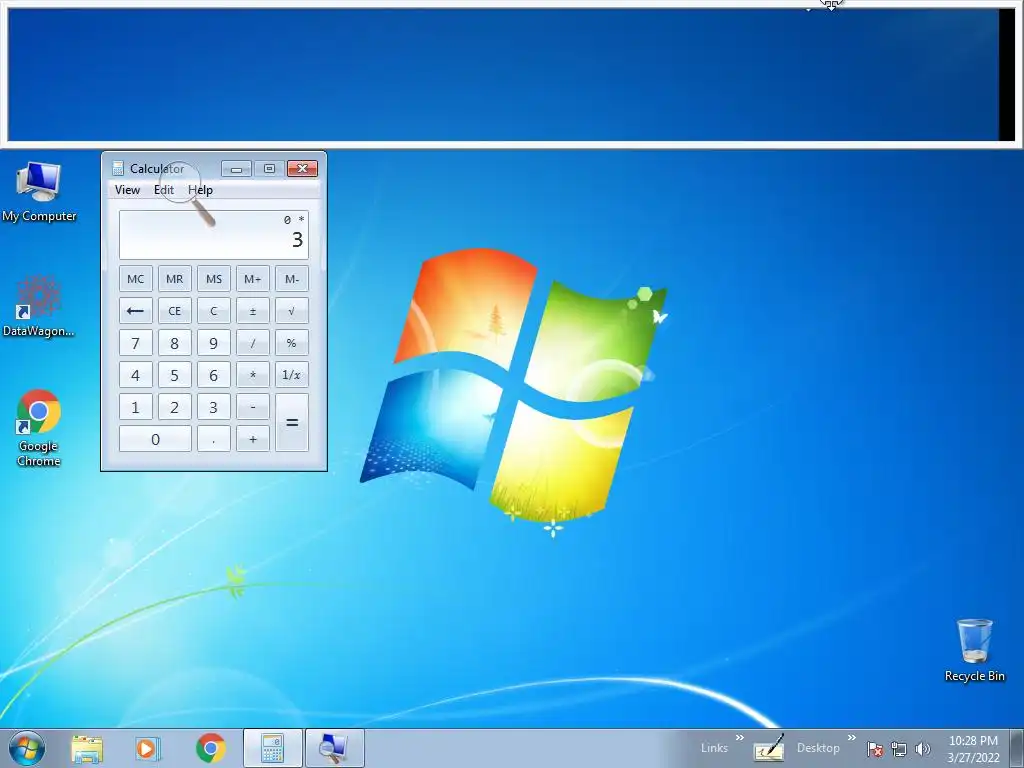Open the Calculator Edit menu
The height and width of the screenshot is (768, 1024).
pyautogui.click(x=163, y=190)
